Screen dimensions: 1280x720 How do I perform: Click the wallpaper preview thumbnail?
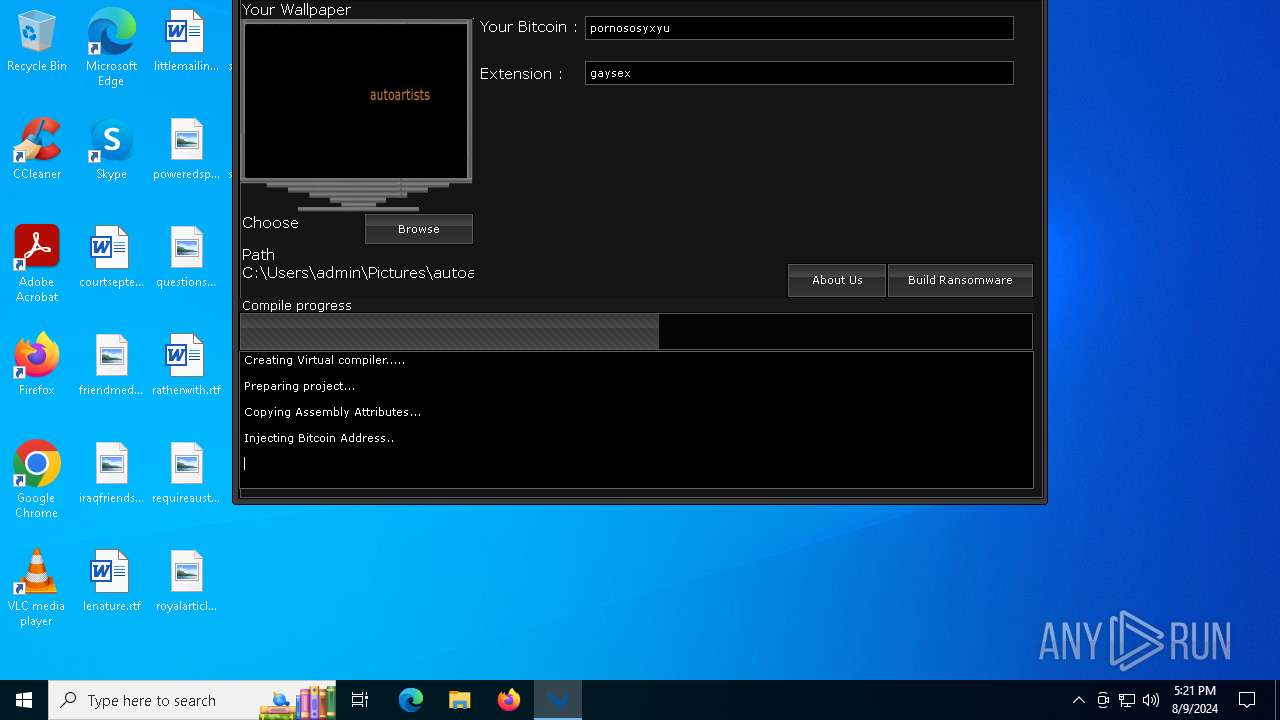point(356,100)
